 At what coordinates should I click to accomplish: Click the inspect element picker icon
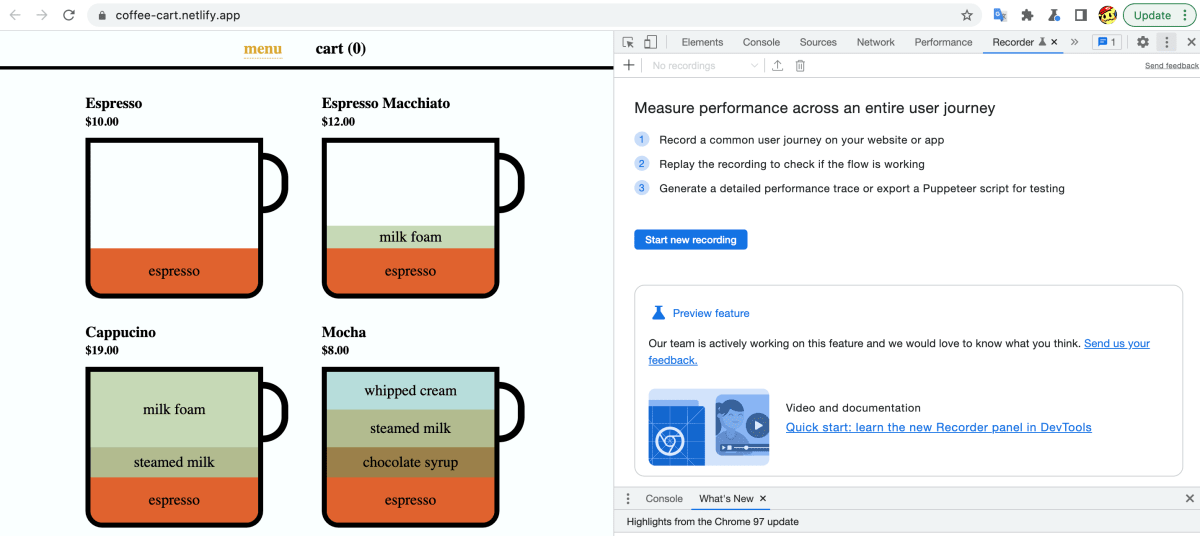coord(628,42)
